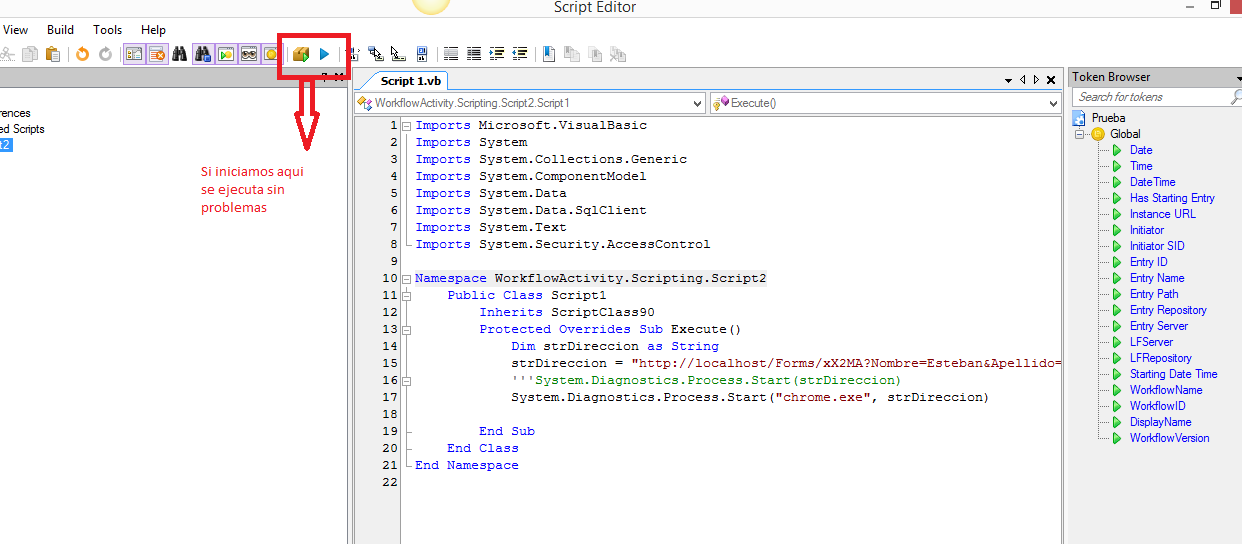
Task: Click the 'End Namespace' line in the editor
Action: click(x=467, y=465)
